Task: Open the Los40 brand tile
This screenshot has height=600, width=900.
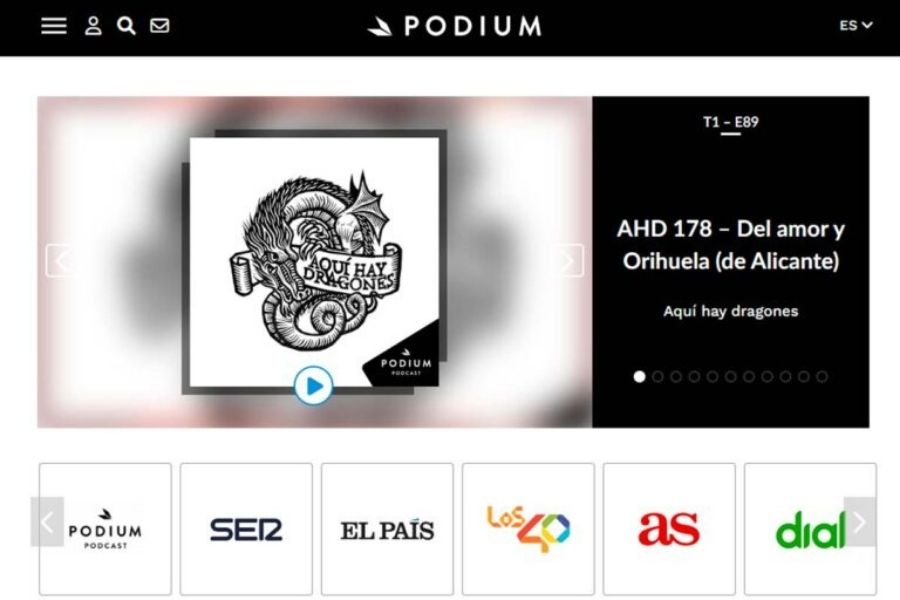Action: [x=529, y=529]
